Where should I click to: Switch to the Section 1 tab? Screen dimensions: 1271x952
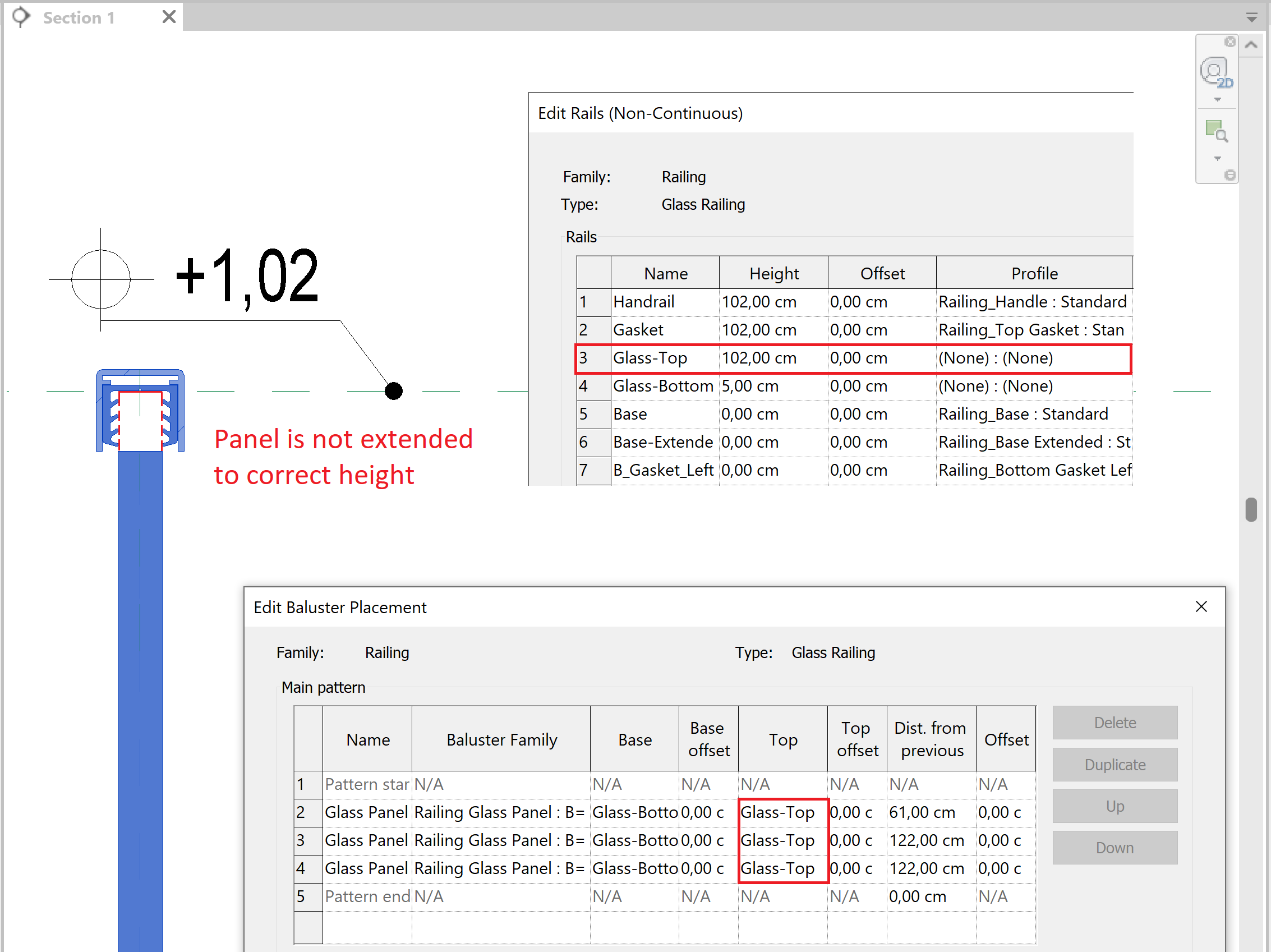(x=79, y=18)
